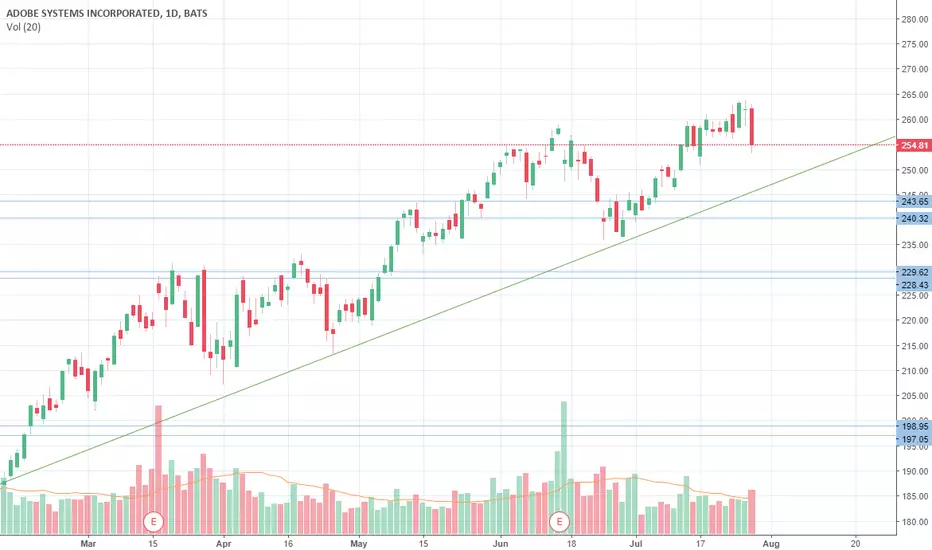Select the 229.62 price level label
The width and height of the screenshot is (932, 550).
[x=914, y=272]
